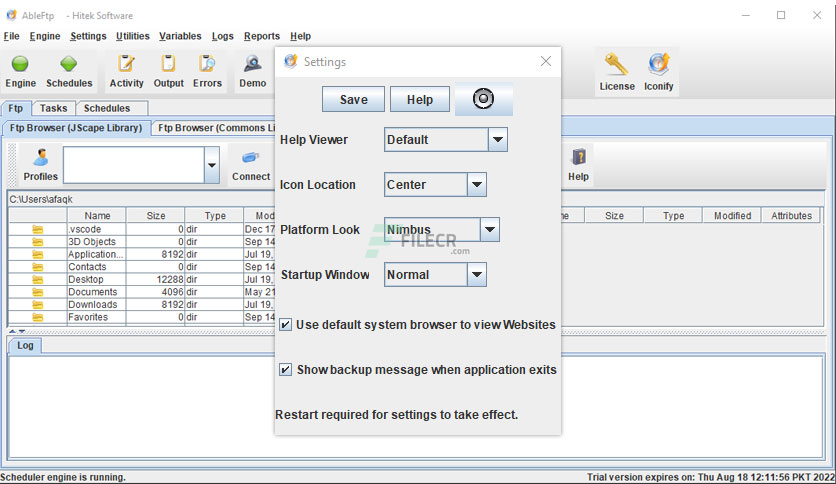Viewport: 836px width, 484px height.
Task: Select Ftp Browser (JScape Library) tab
Action: click(76, 128)
